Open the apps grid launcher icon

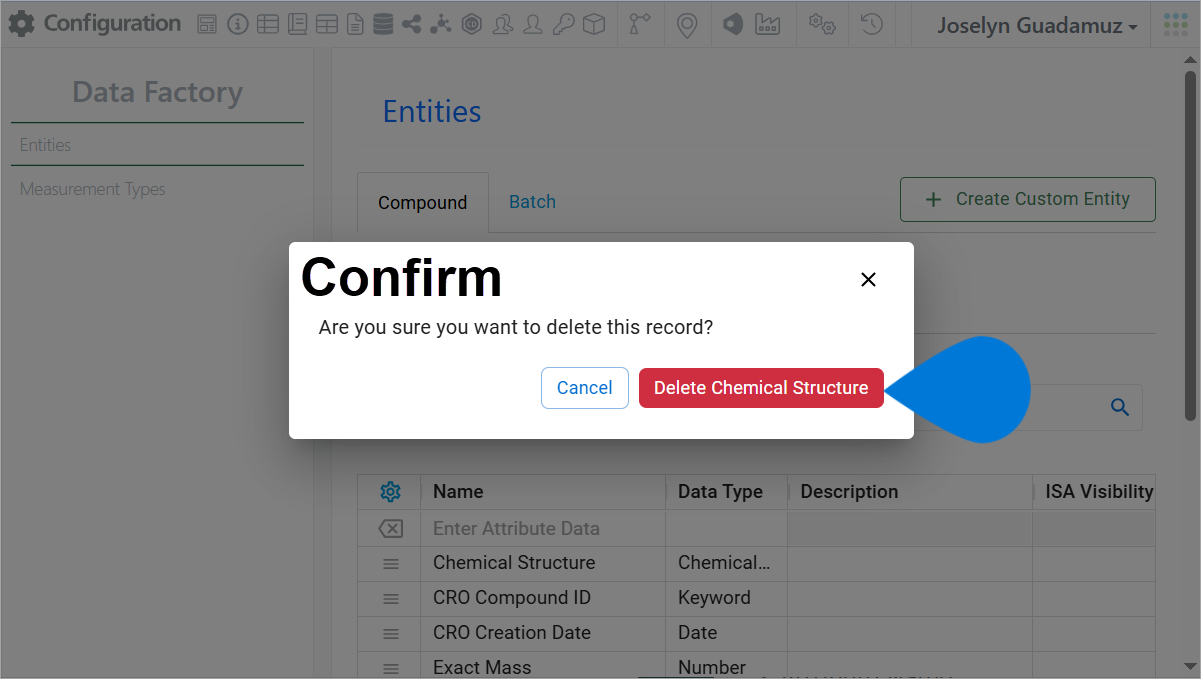pyautogui.click(x=1175, y=25)
